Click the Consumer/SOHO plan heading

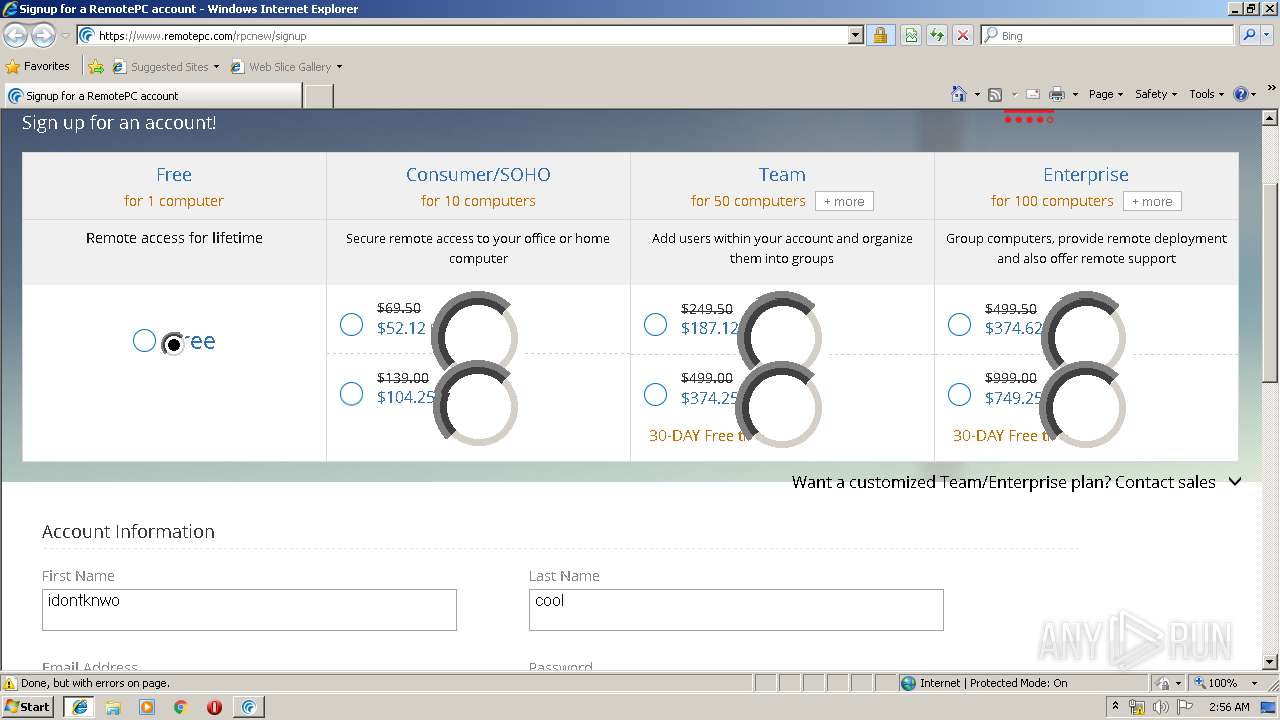point(478,174)
